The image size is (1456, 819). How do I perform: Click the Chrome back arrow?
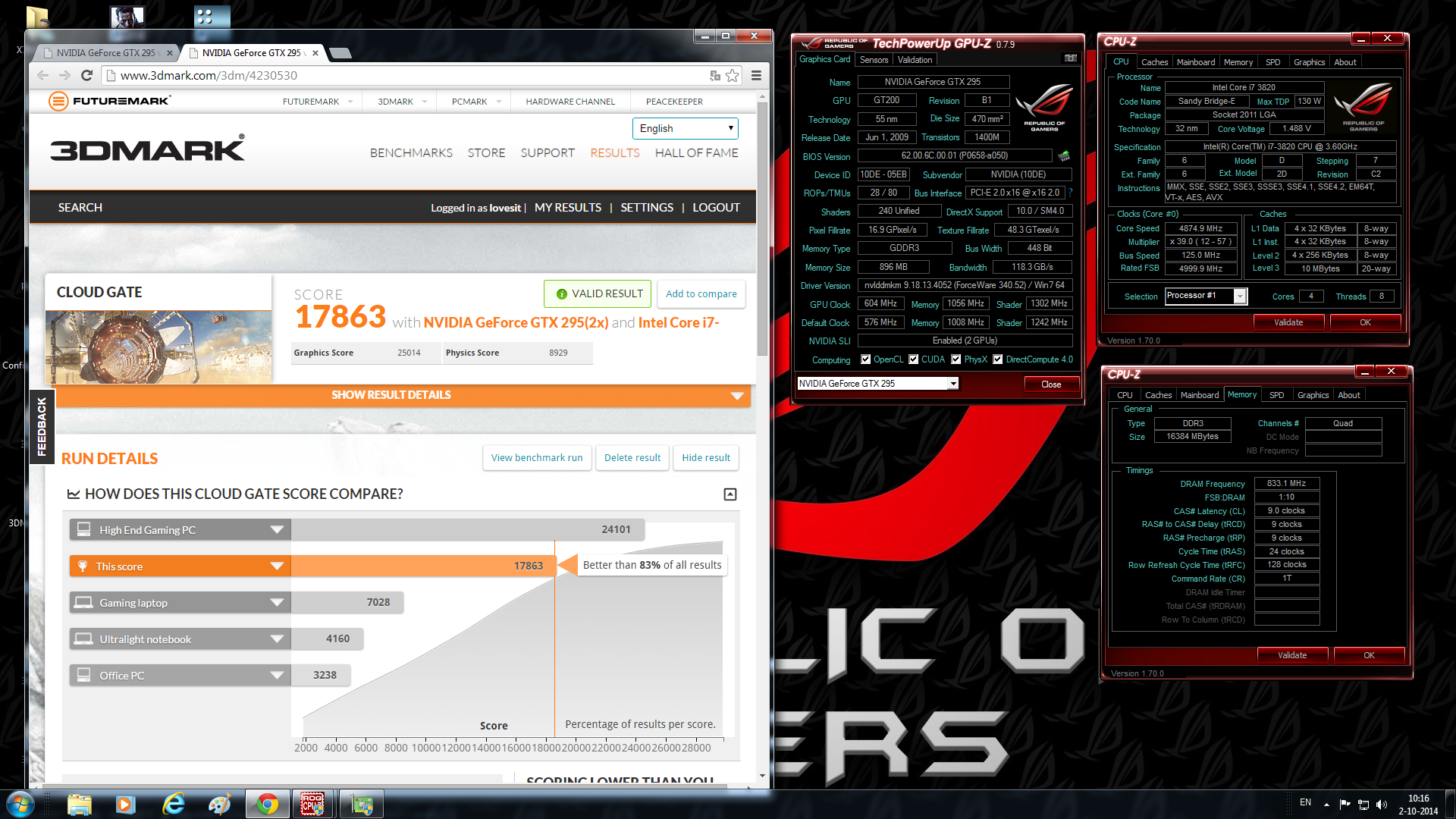point(43,75)
